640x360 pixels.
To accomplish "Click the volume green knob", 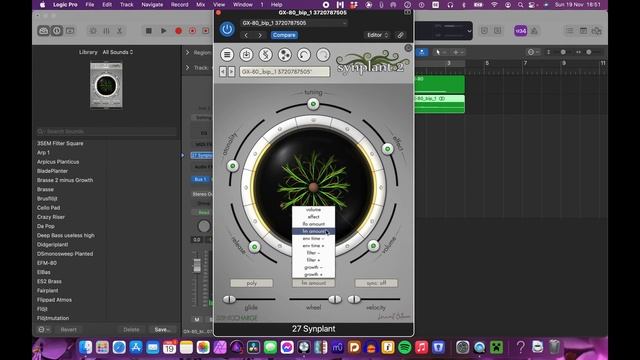I will point(373,246).
